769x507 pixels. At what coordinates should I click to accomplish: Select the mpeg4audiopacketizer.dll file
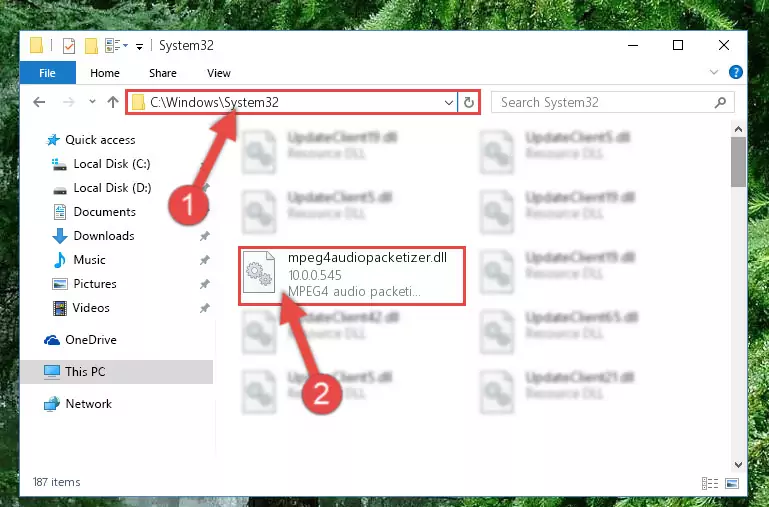(352, 276)
